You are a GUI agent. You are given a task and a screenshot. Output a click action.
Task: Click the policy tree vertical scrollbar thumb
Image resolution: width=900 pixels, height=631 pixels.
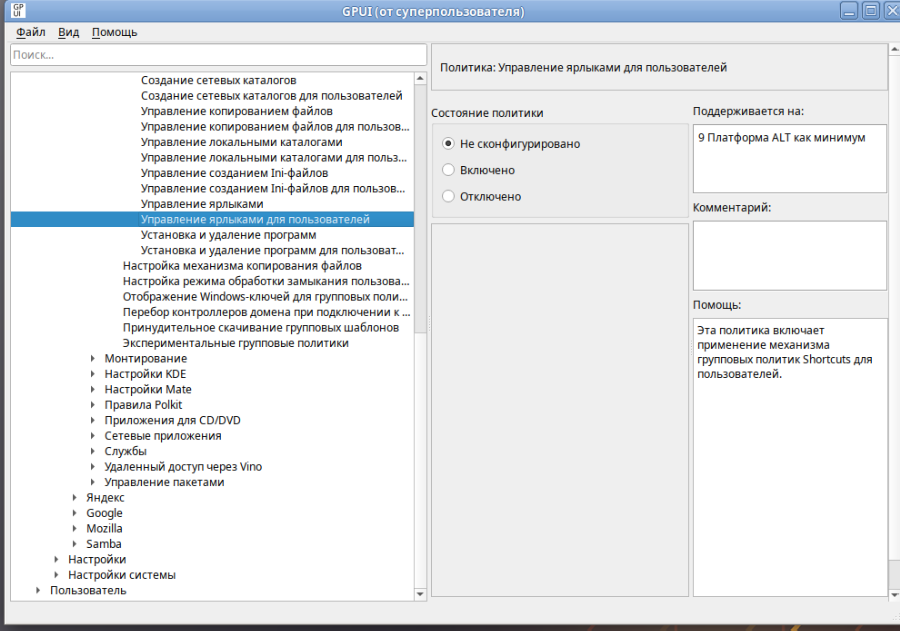coord(420,208)
